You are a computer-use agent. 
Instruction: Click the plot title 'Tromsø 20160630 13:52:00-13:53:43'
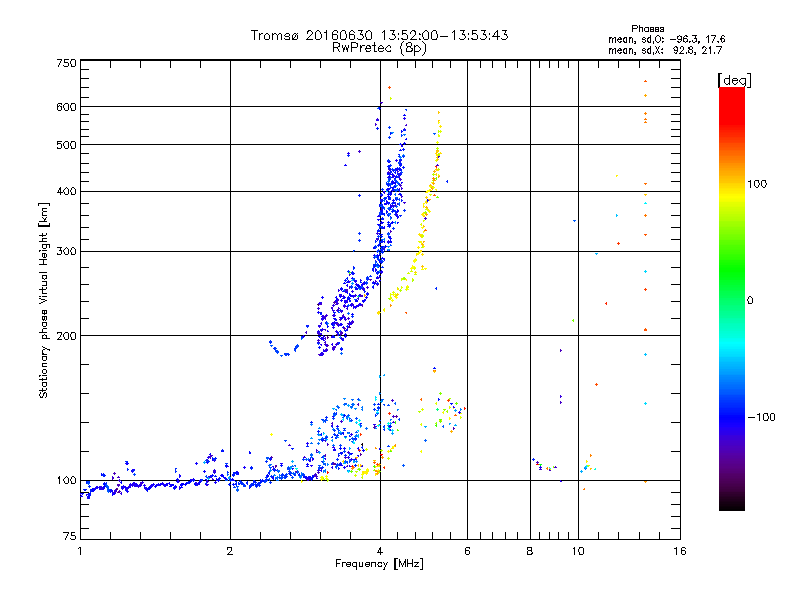(379, 35)
